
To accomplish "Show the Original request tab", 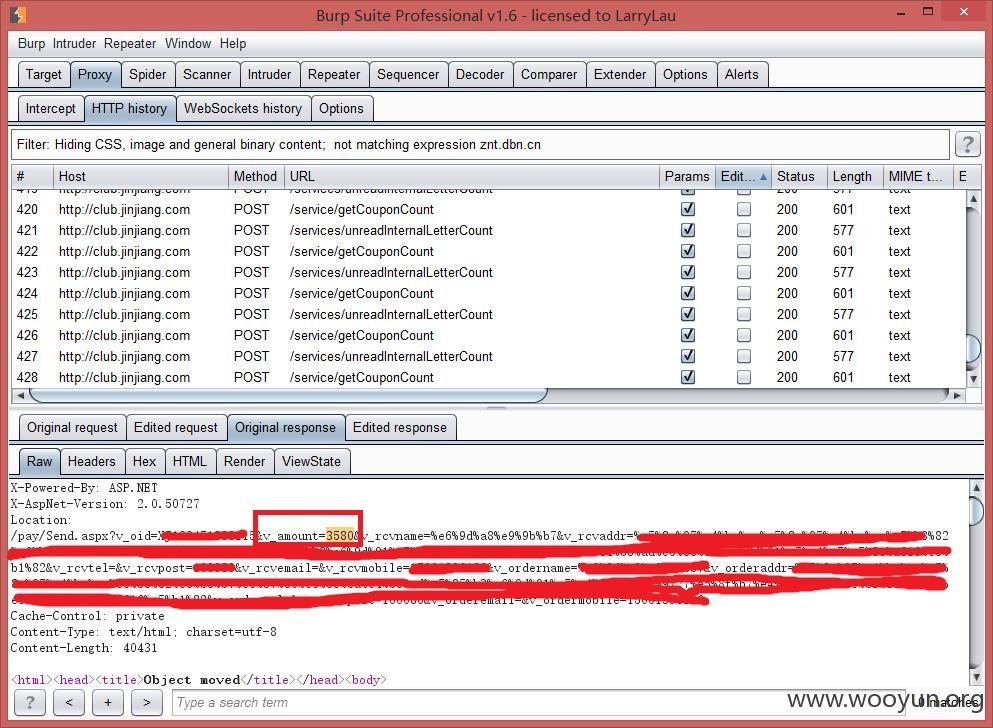I will (72, 428).
